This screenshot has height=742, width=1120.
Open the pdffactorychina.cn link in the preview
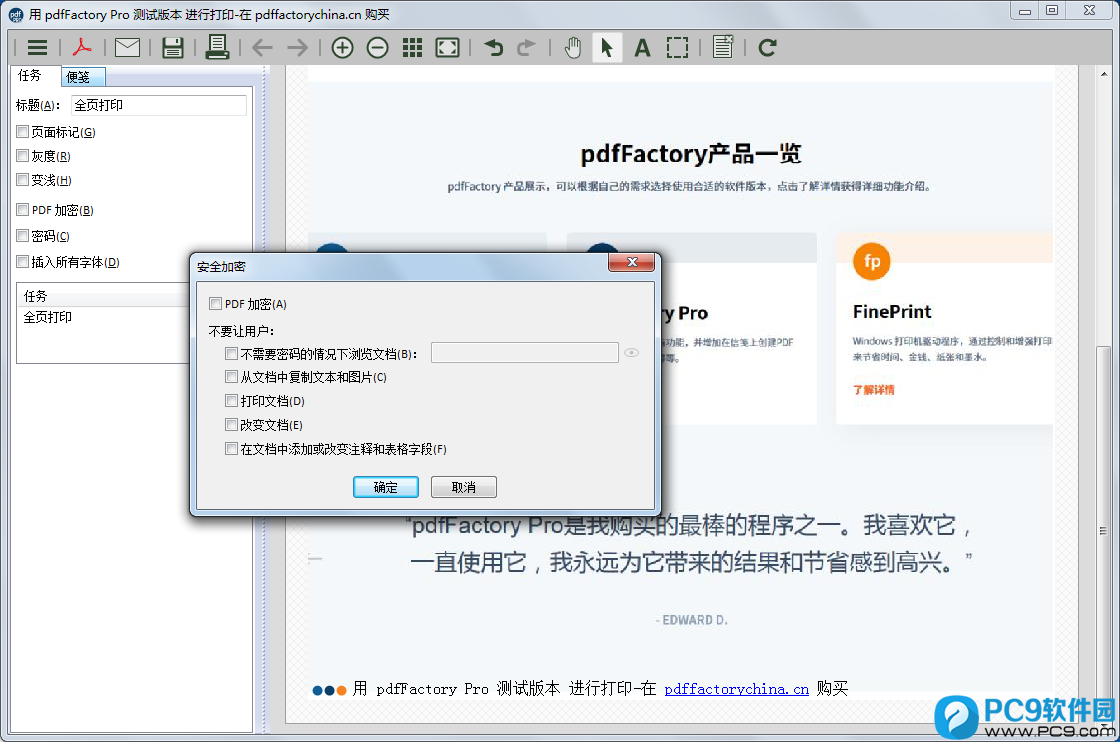coord(736,689)
